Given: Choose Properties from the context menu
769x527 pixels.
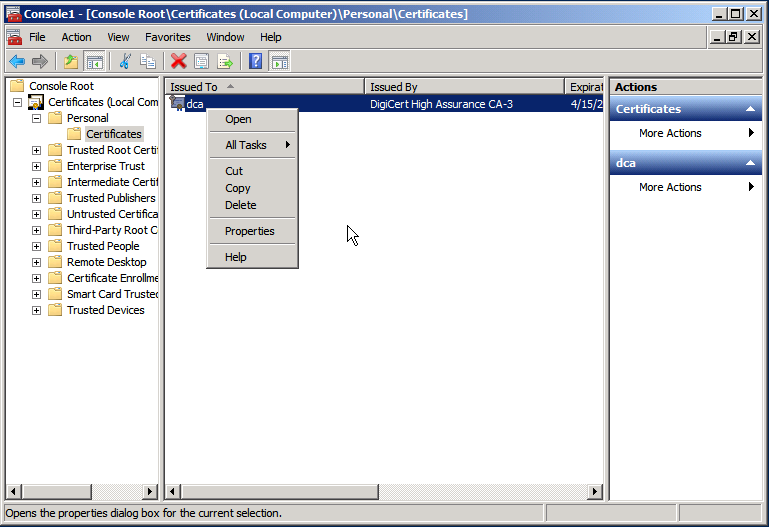Looking at the screenshot, I should pos(250,231).
